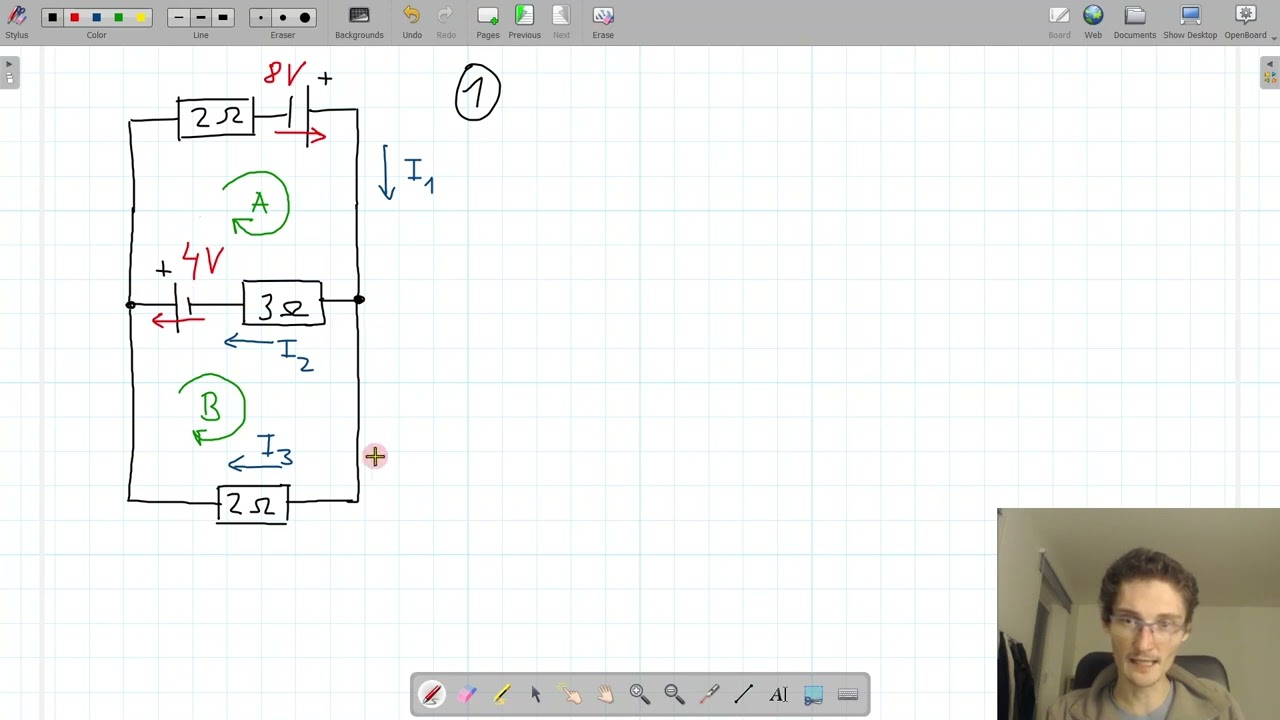Open the virtual keyboard
The image size is (1280, 720).
point(848,694)
